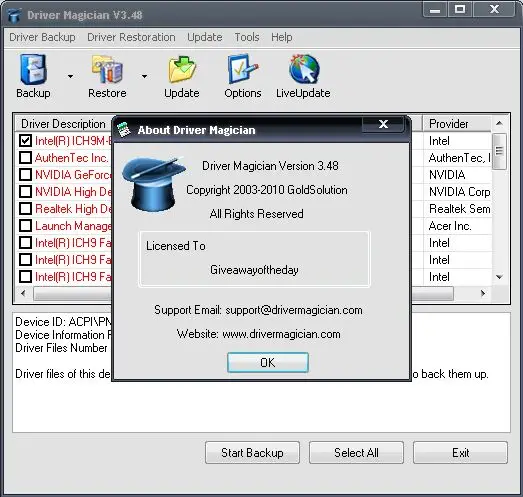Select the Launch Manager driver row text
This screenshot has width=523, height=497.
coord(73,225)
